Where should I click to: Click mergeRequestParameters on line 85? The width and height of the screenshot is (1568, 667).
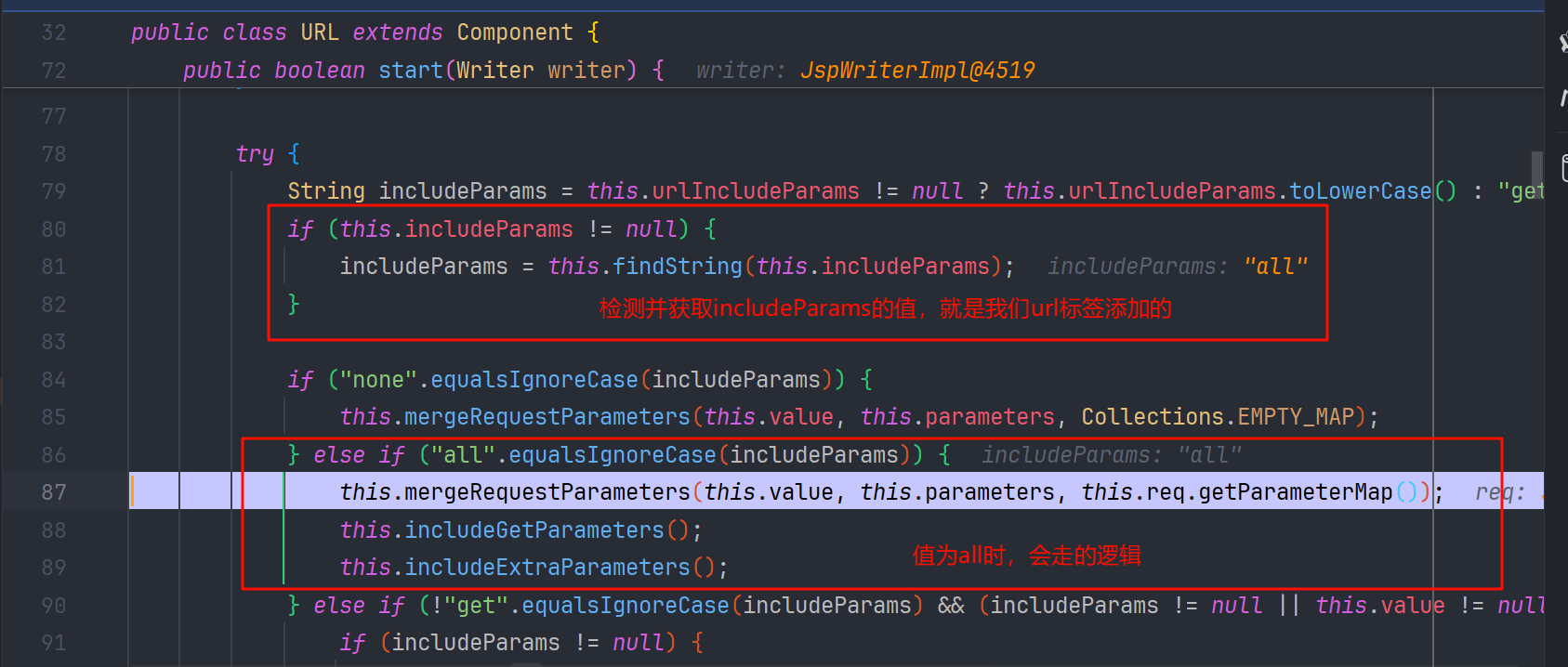[547, 417]
